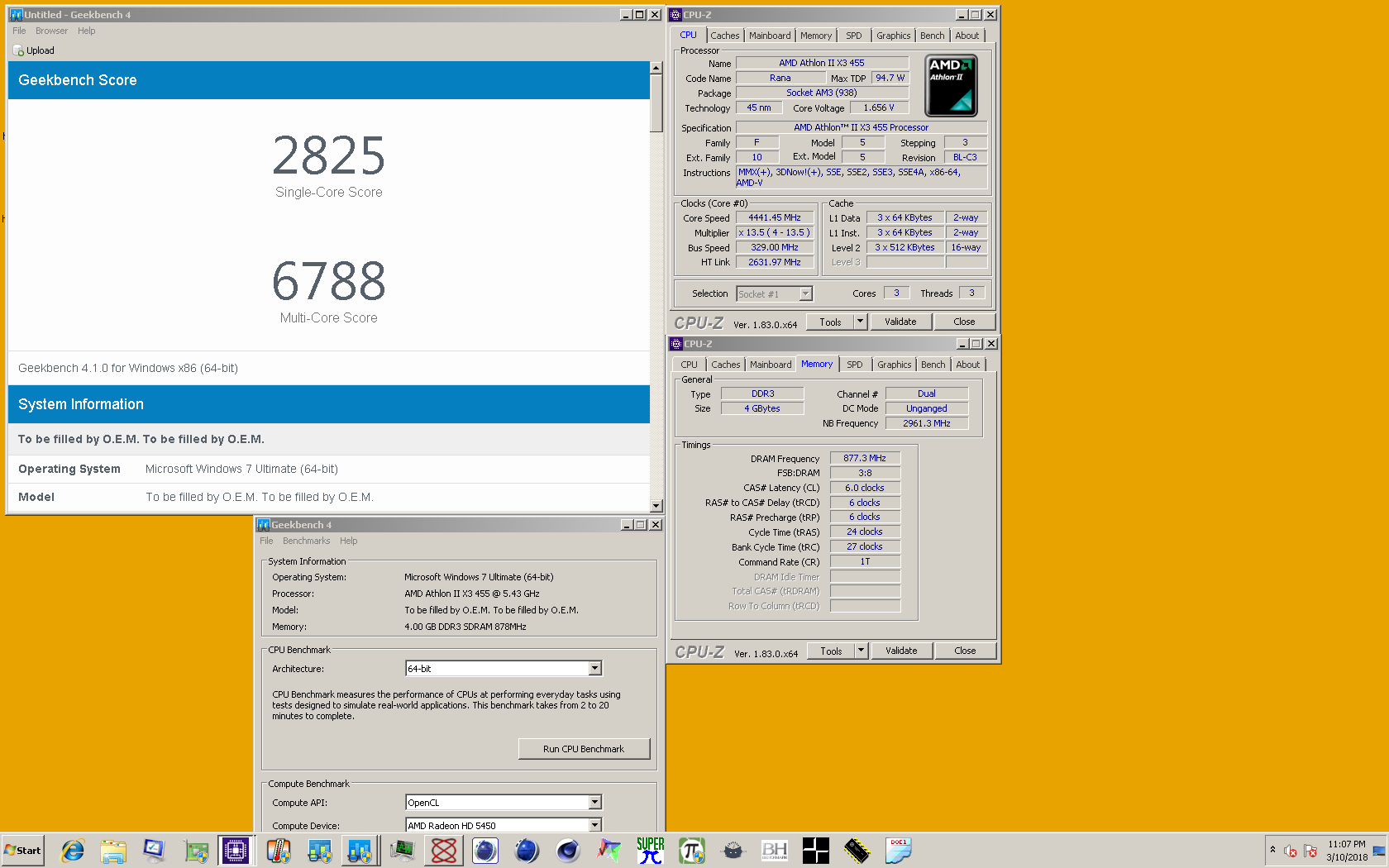Expand Tools arrow in upper CPU-Z window
This screenshot has width=1389, height=868.
pyautogui.click(x=860, y=322)
